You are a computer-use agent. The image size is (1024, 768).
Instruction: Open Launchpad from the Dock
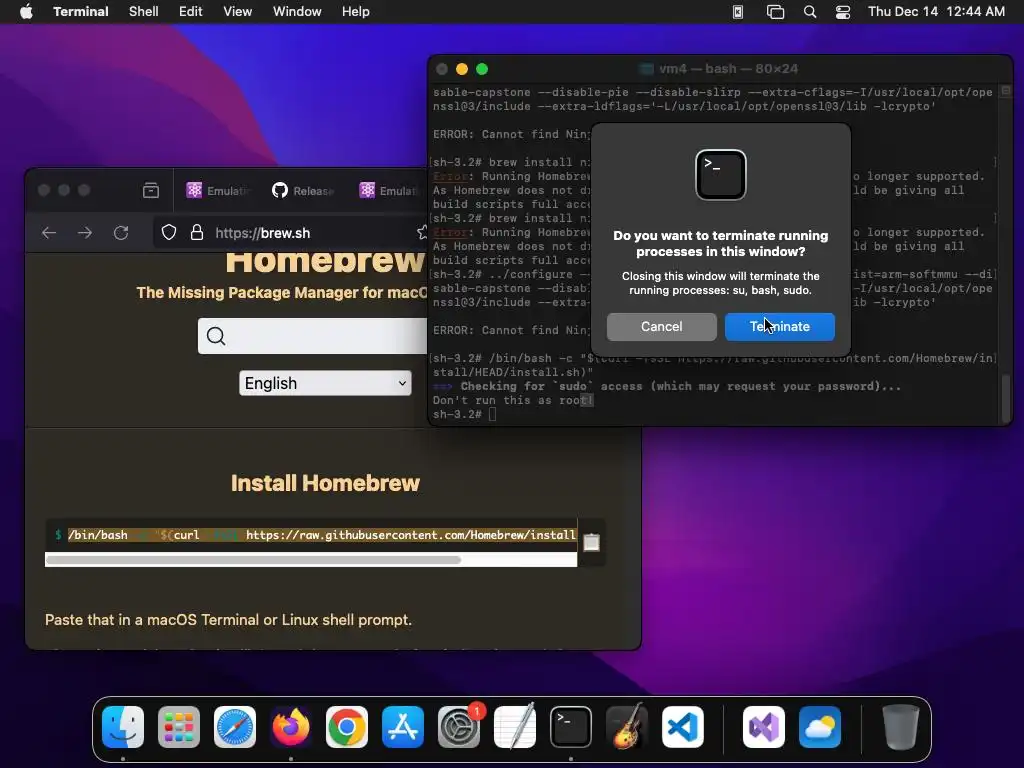click(179, 727)
